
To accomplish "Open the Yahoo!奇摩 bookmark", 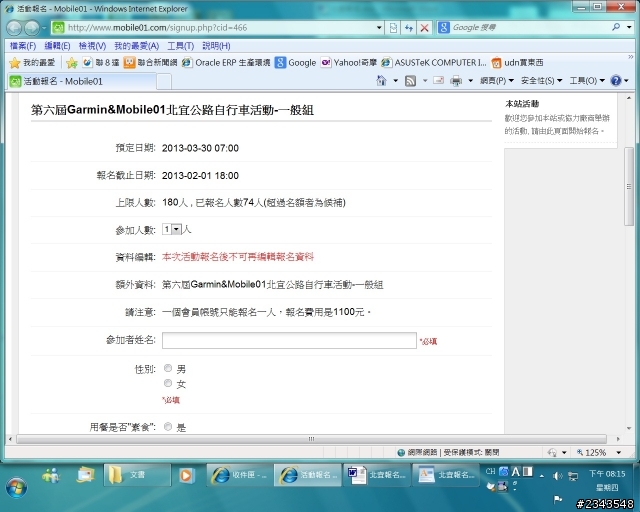I will pos(349,62).
